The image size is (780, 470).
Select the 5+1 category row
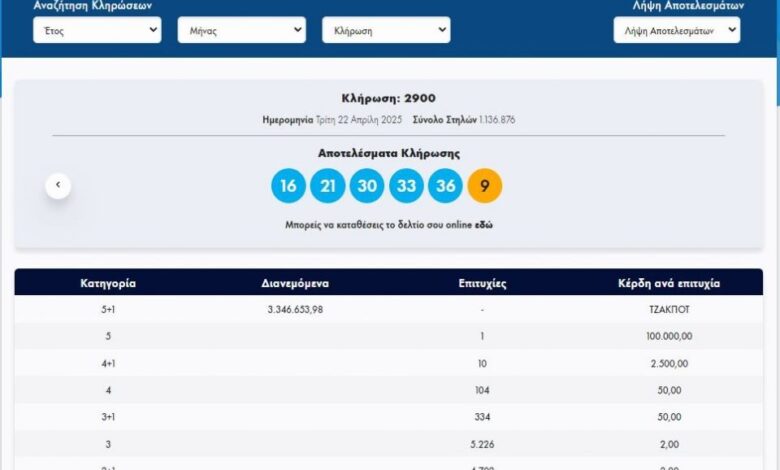[108, 310]
